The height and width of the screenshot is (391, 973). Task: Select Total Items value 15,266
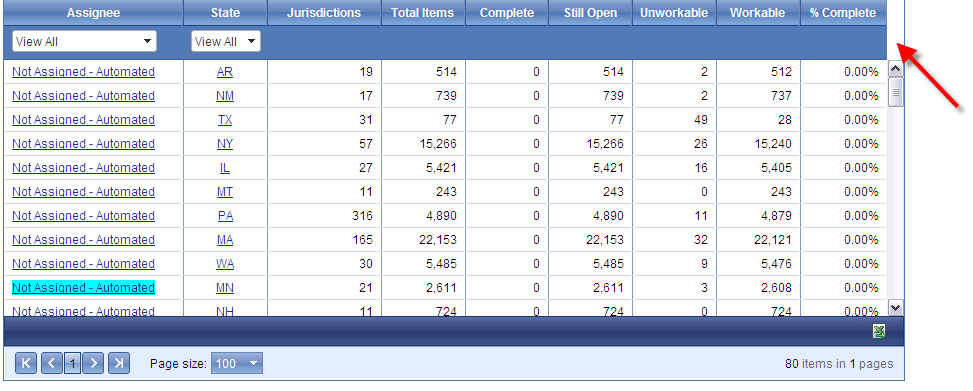tap(437, 144)
